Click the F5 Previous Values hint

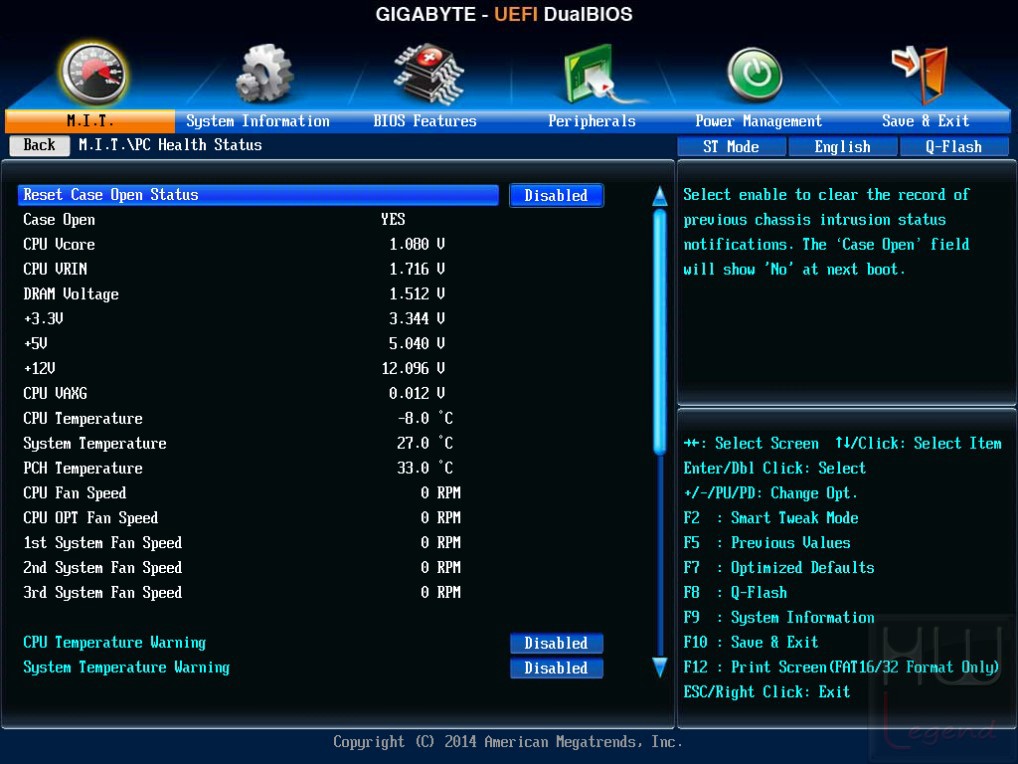pyautogui.click(x=767, y=543)
